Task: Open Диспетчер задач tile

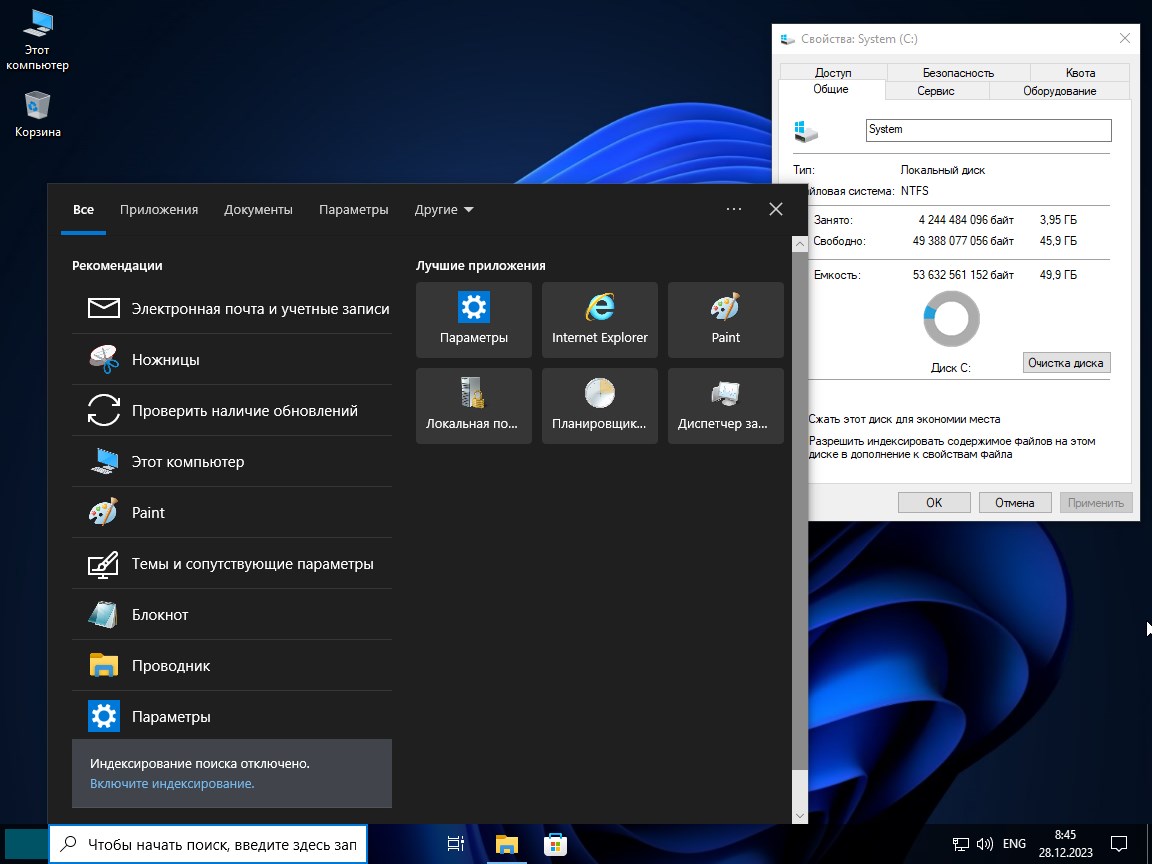Action: point(725,405)
